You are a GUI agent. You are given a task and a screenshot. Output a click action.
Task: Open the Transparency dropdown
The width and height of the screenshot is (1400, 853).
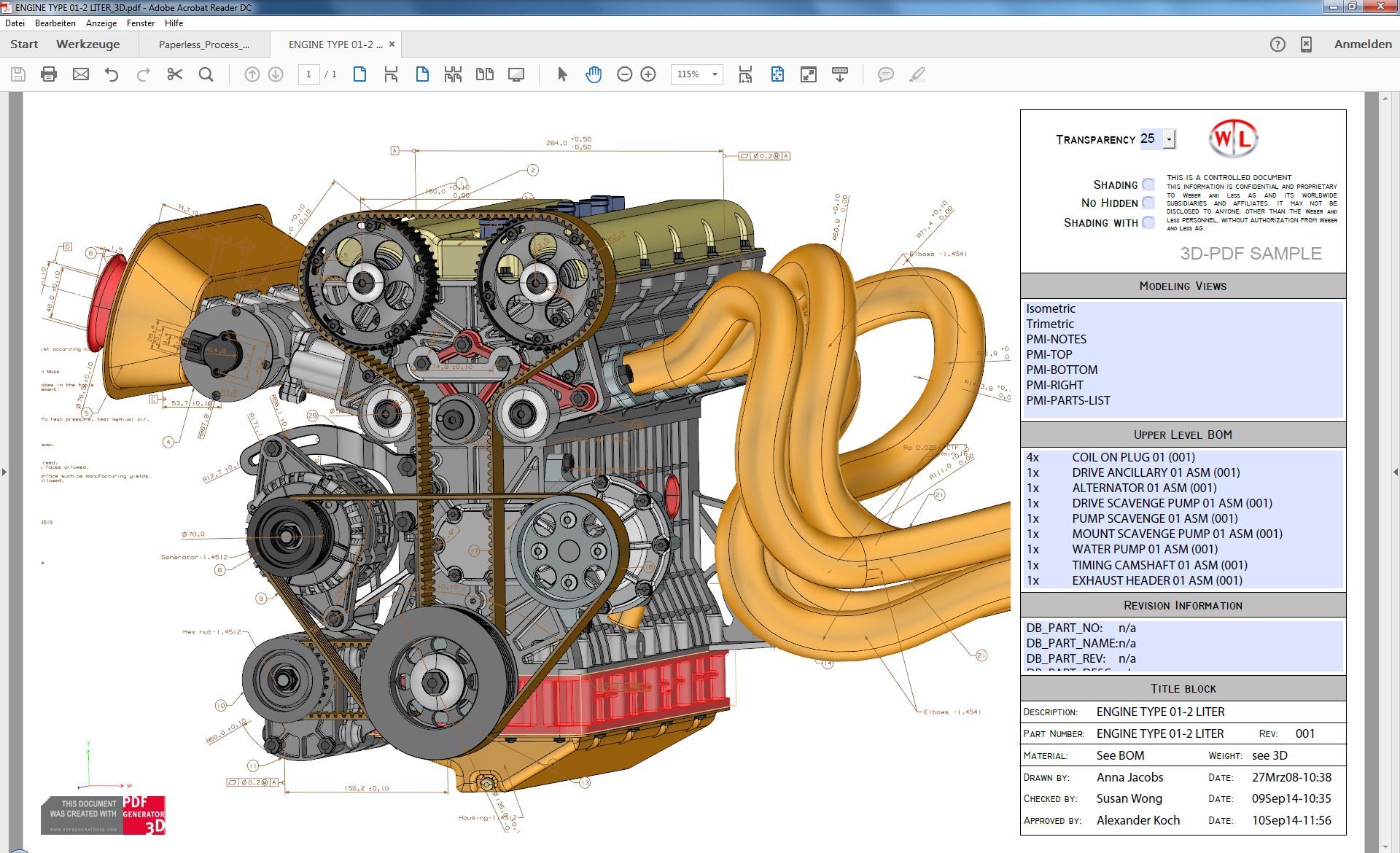pos(1169,139)
